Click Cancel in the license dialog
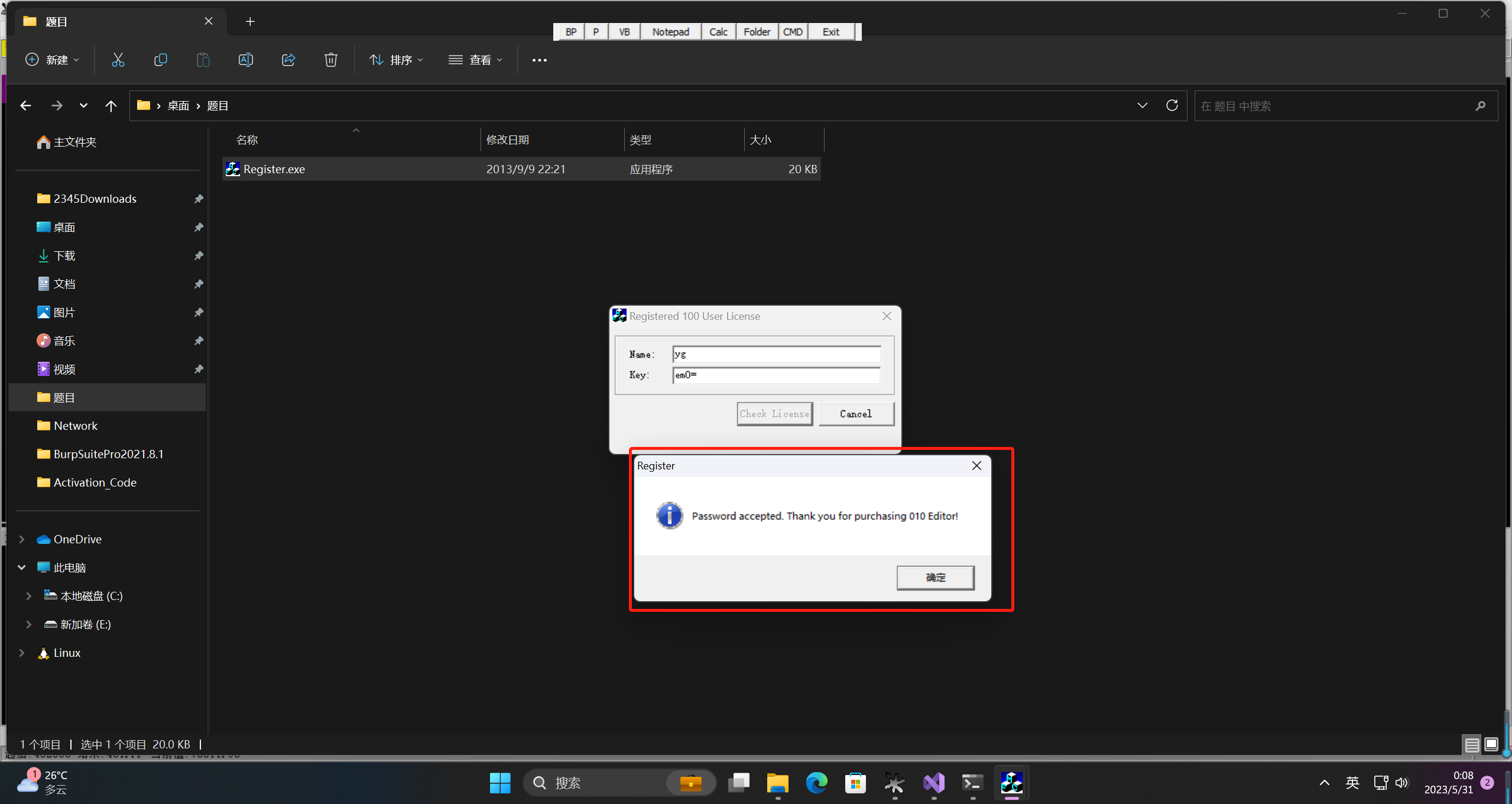Screen dimensions: 1512x804 [855, 414]
